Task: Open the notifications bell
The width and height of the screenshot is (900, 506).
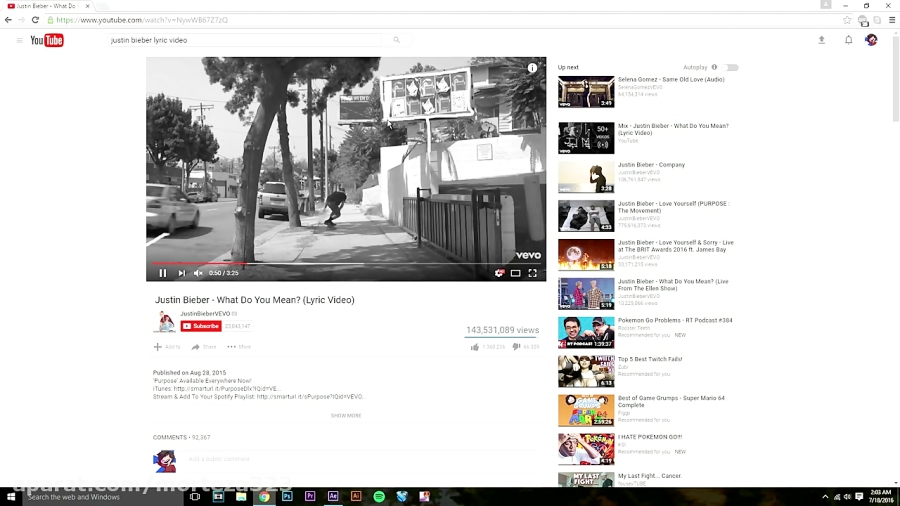Action: point(848,40)
